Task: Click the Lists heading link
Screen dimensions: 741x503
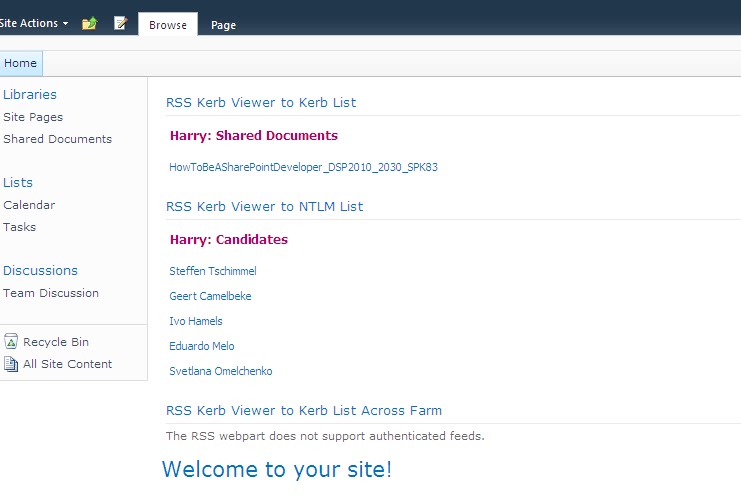Action: pos(18,182)
